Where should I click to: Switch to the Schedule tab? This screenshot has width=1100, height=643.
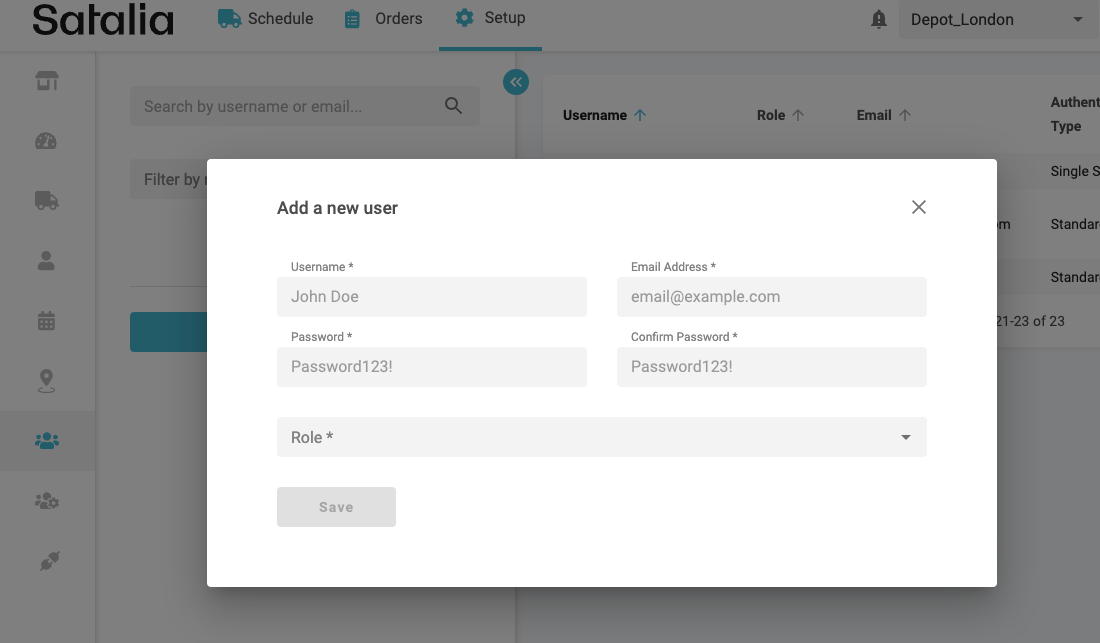[x=266, y=19]
